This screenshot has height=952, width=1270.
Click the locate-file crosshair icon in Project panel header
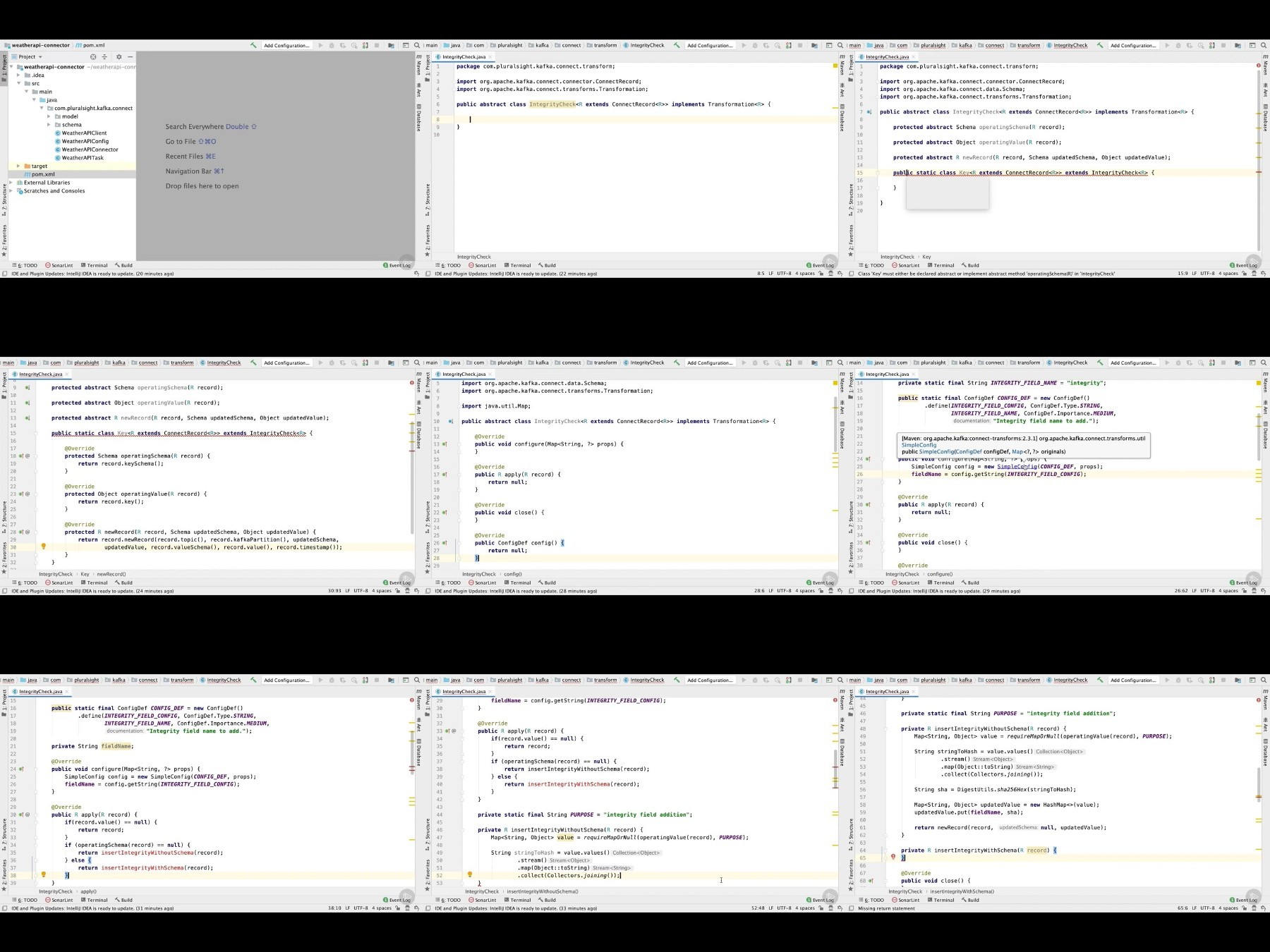pyautogui.click(x=92, y=56)
